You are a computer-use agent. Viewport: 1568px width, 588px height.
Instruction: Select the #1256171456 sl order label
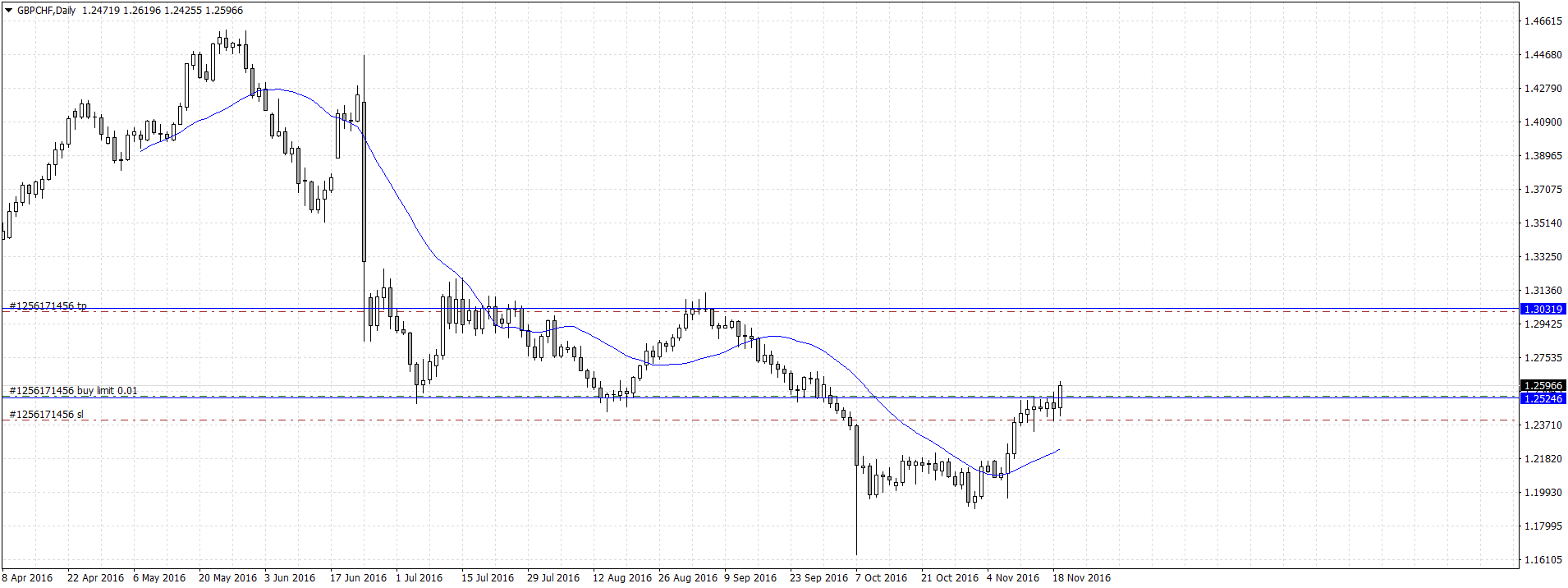tap(46, 415)
